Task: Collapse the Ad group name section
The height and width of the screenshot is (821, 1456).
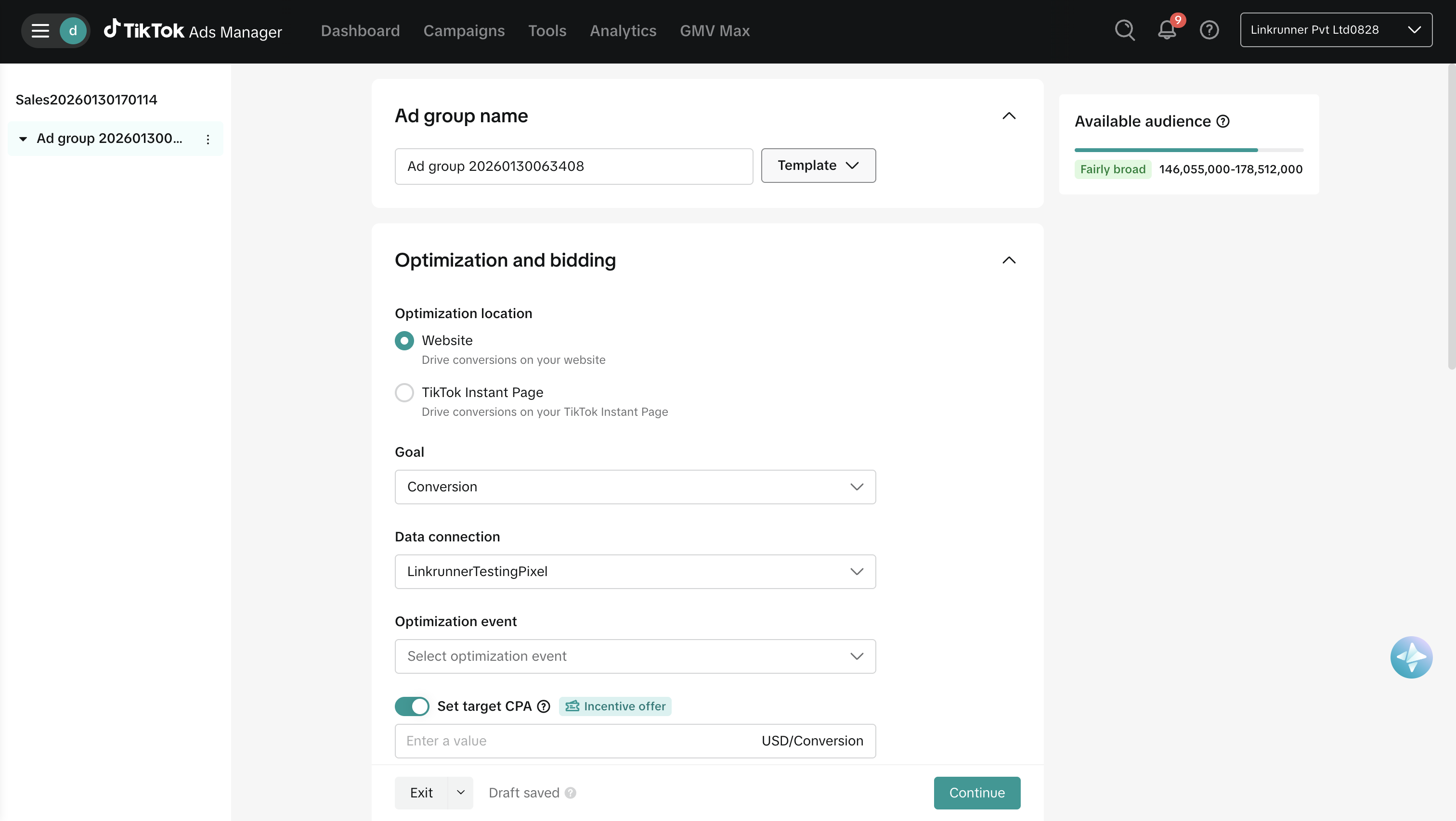Action: point(1009,116)
